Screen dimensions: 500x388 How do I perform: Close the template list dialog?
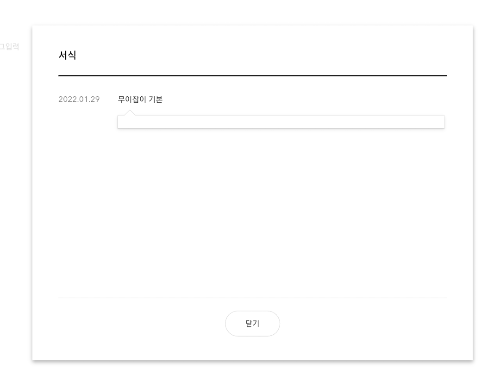click(252, 323)
